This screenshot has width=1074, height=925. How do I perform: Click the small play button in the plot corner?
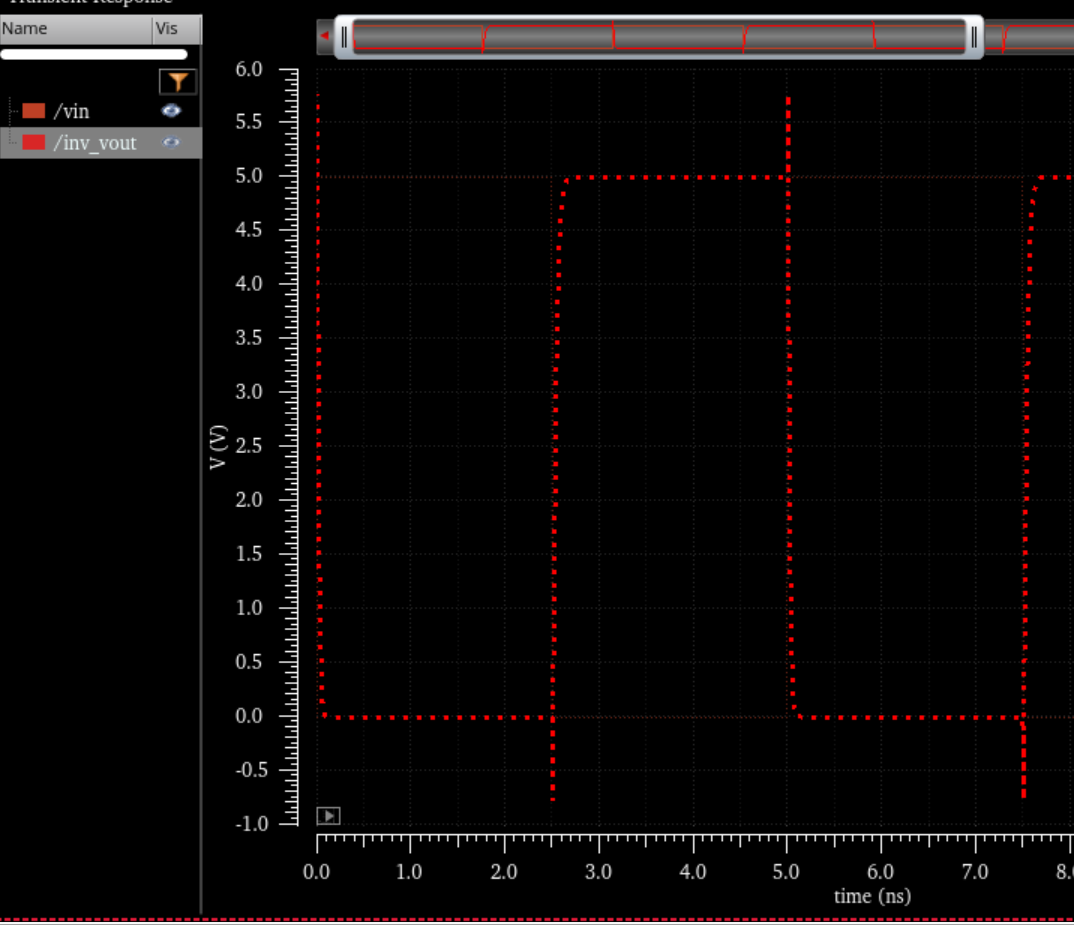tap(328, 816)
